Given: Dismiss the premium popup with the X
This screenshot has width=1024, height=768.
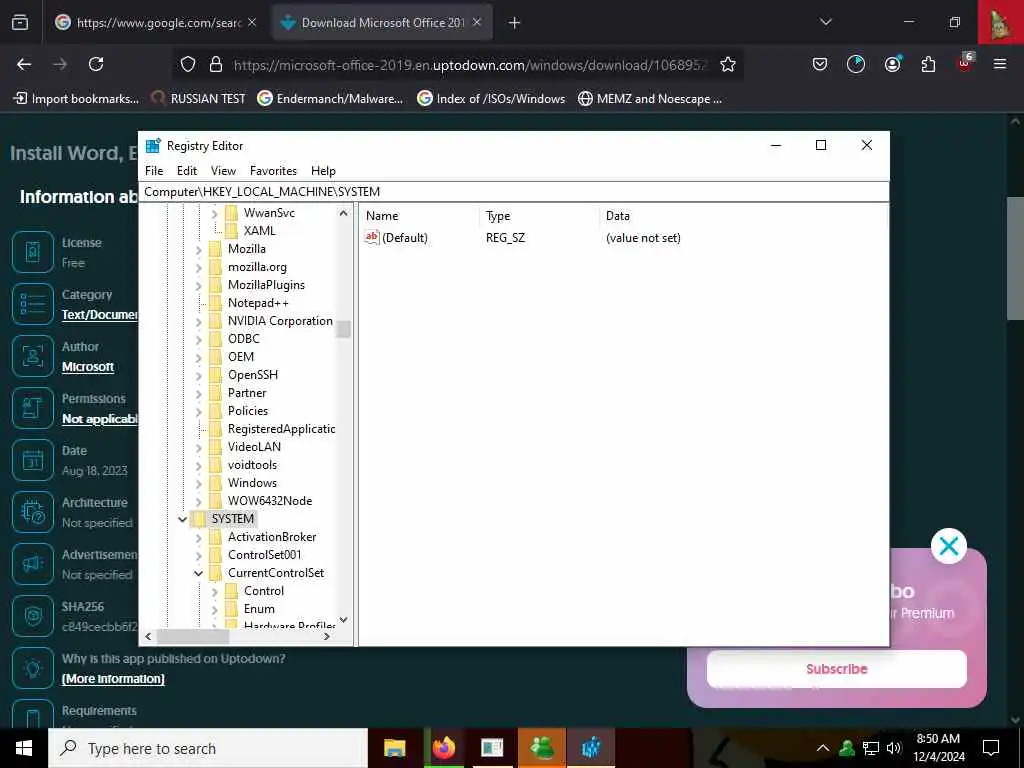Looking at the screenshot, I should (948, 546).
